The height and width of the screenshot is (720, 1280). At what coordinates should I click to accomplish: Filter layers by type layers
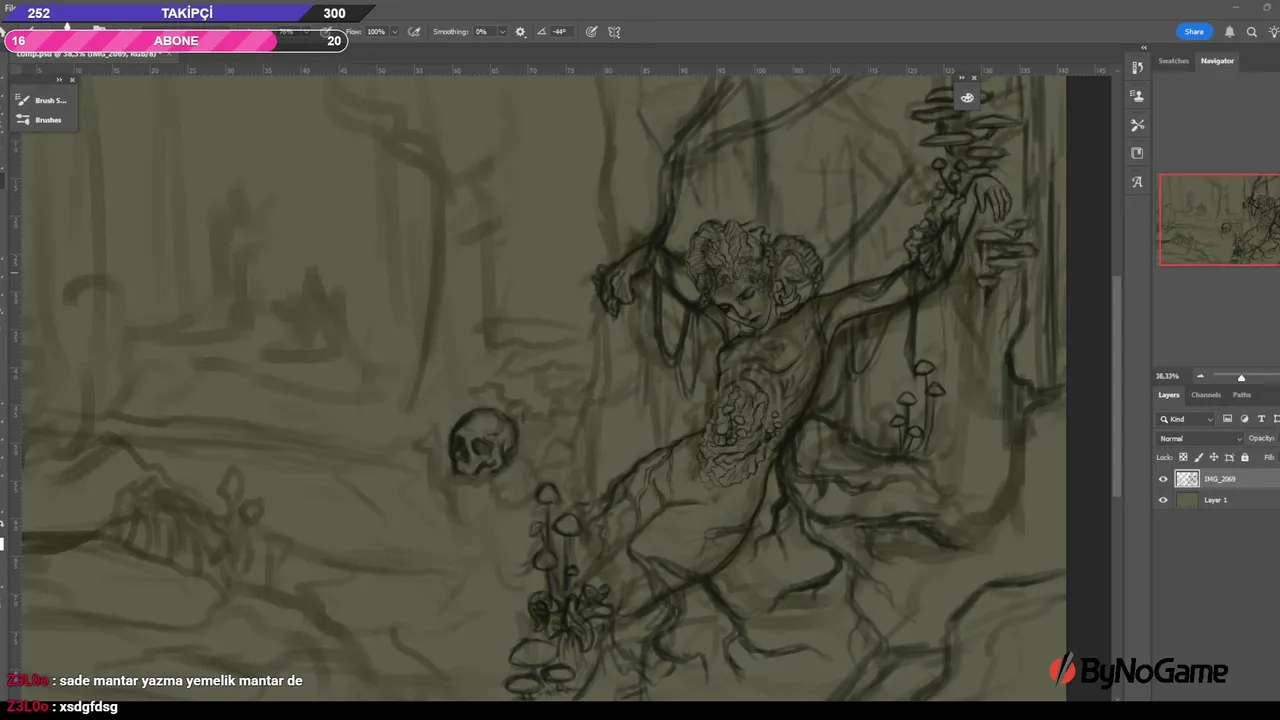(x=1261, y=419)
